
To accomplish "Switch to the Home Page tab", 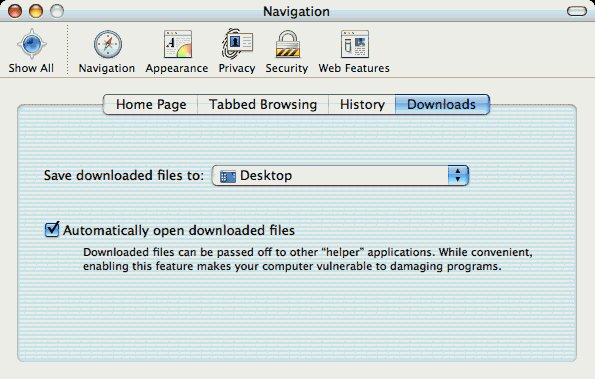I will [x=151, y=104].
